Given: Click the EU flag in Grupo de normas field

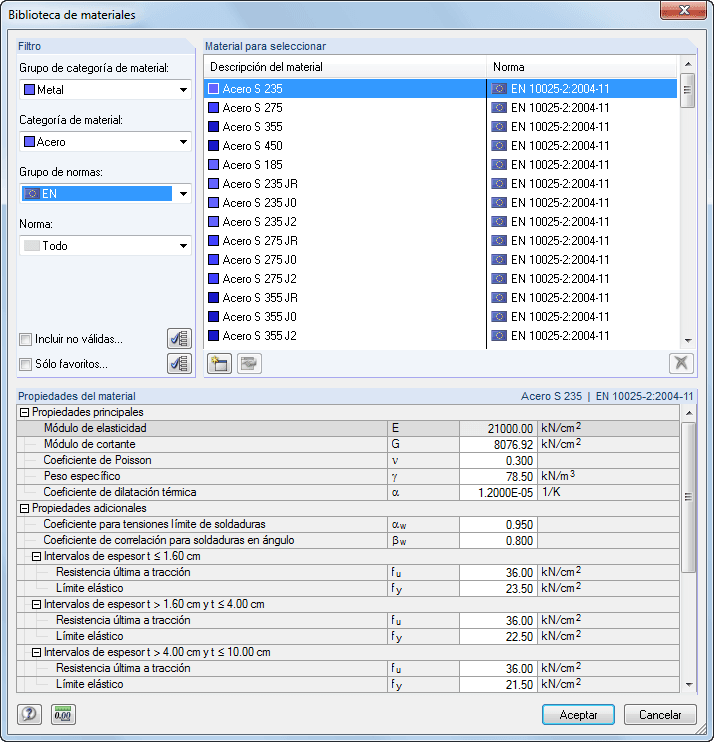Looking at the screenshot, I should (31, 194).
